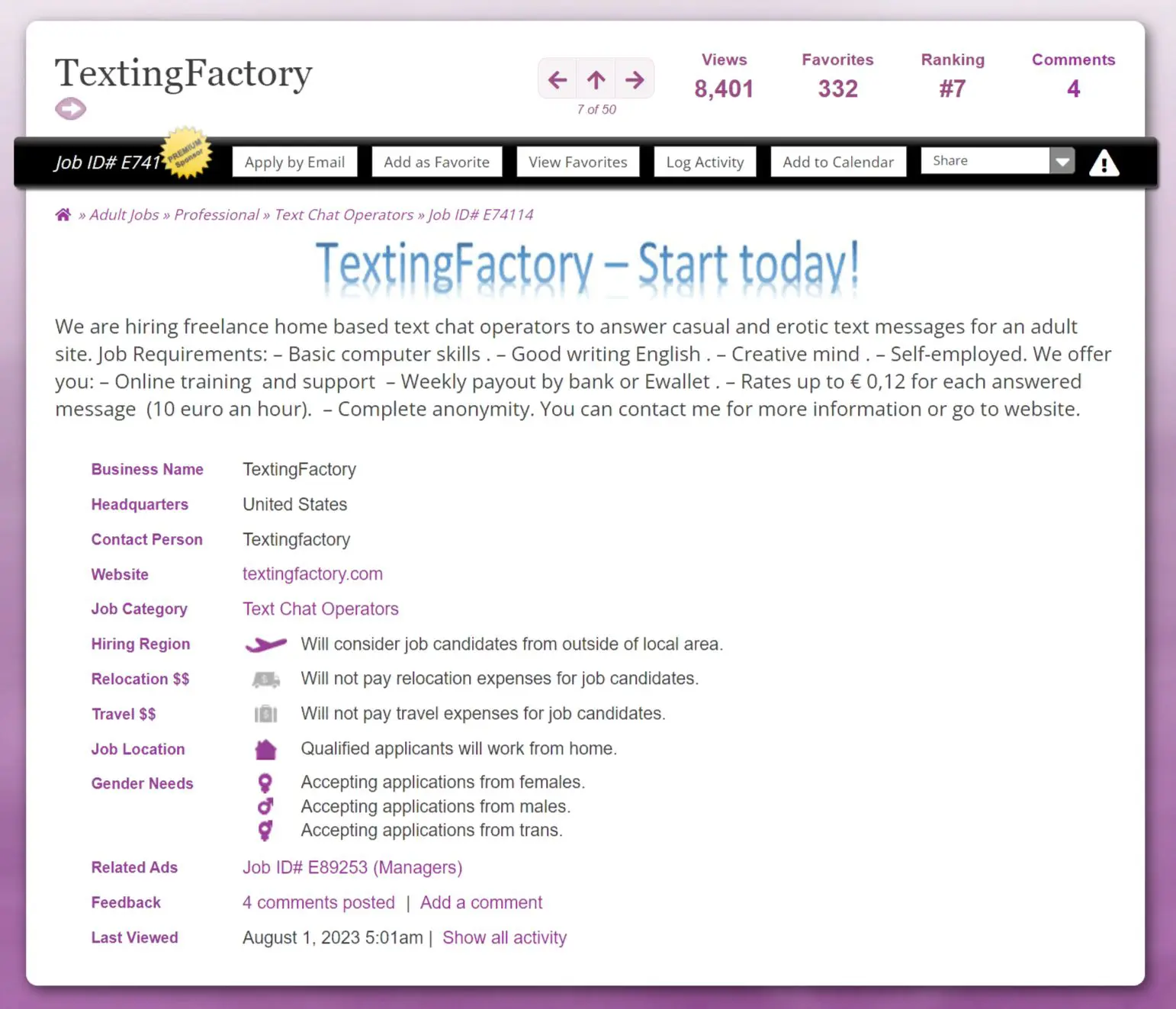Click the Headquarters value United States
This screenshot has width=1176, height=1009.
(x=294, y=504)
